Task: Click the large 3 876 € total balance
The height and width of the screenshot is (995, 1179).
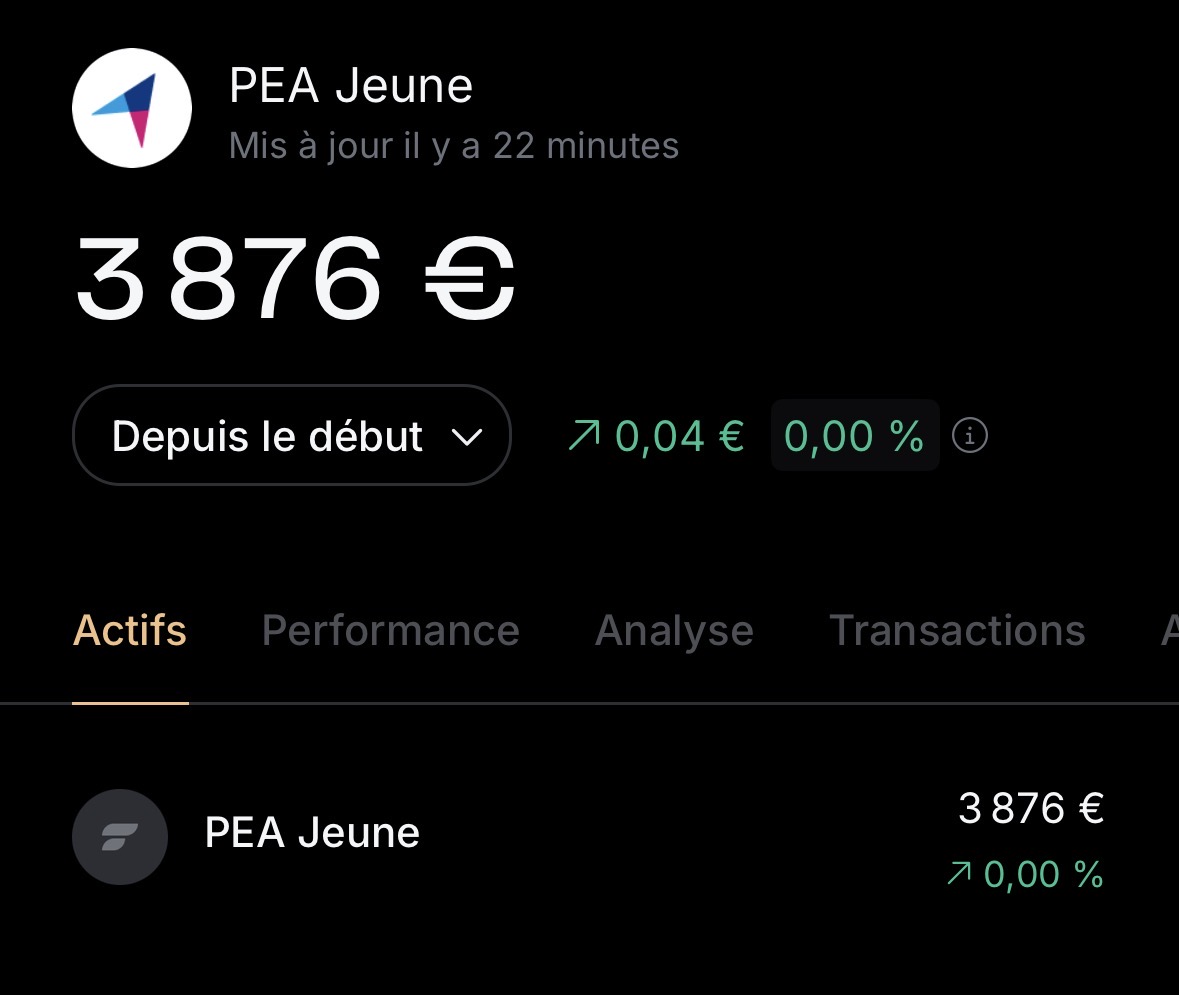Action: click(x=295, y=277)
